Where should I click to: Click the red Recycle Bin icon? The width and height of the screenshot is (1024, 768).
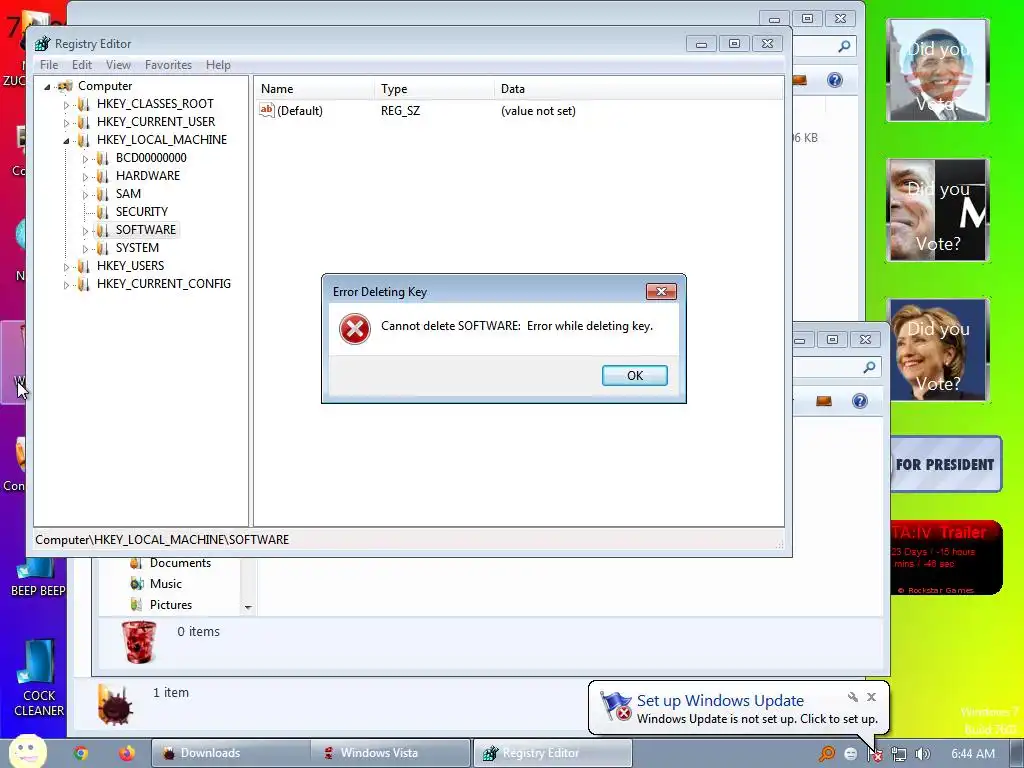pyautogui.click(x=138, y=641)
